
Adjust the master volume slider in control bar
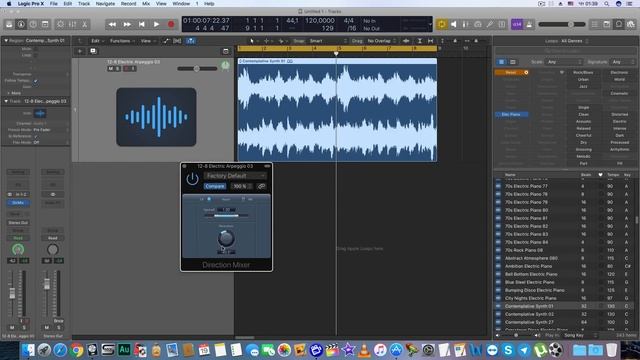(x=562, y=24)
